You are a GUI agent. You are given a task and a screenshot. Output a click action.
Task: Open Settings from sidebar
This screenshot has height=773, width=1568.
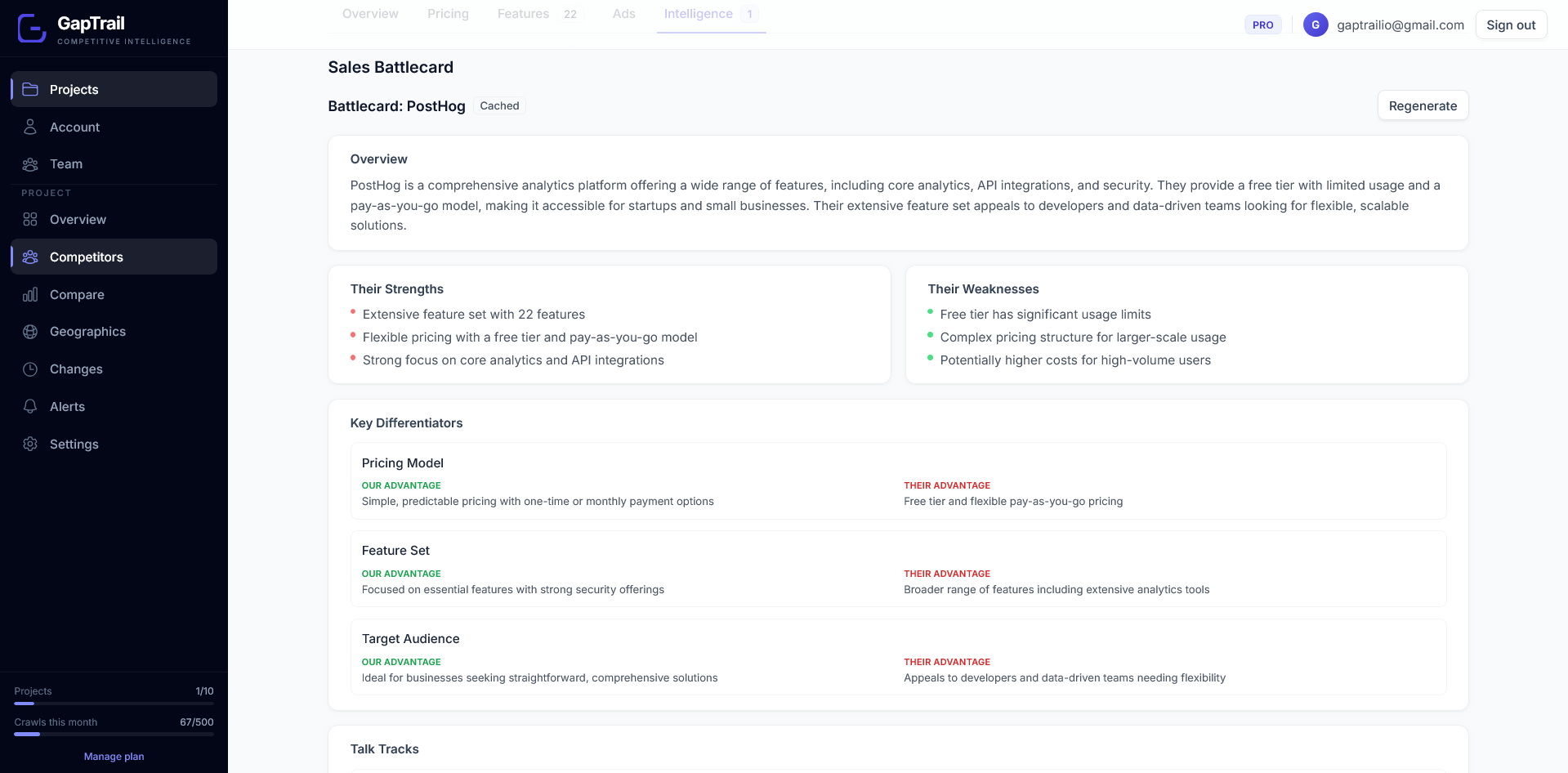click(x=114, y=444)
